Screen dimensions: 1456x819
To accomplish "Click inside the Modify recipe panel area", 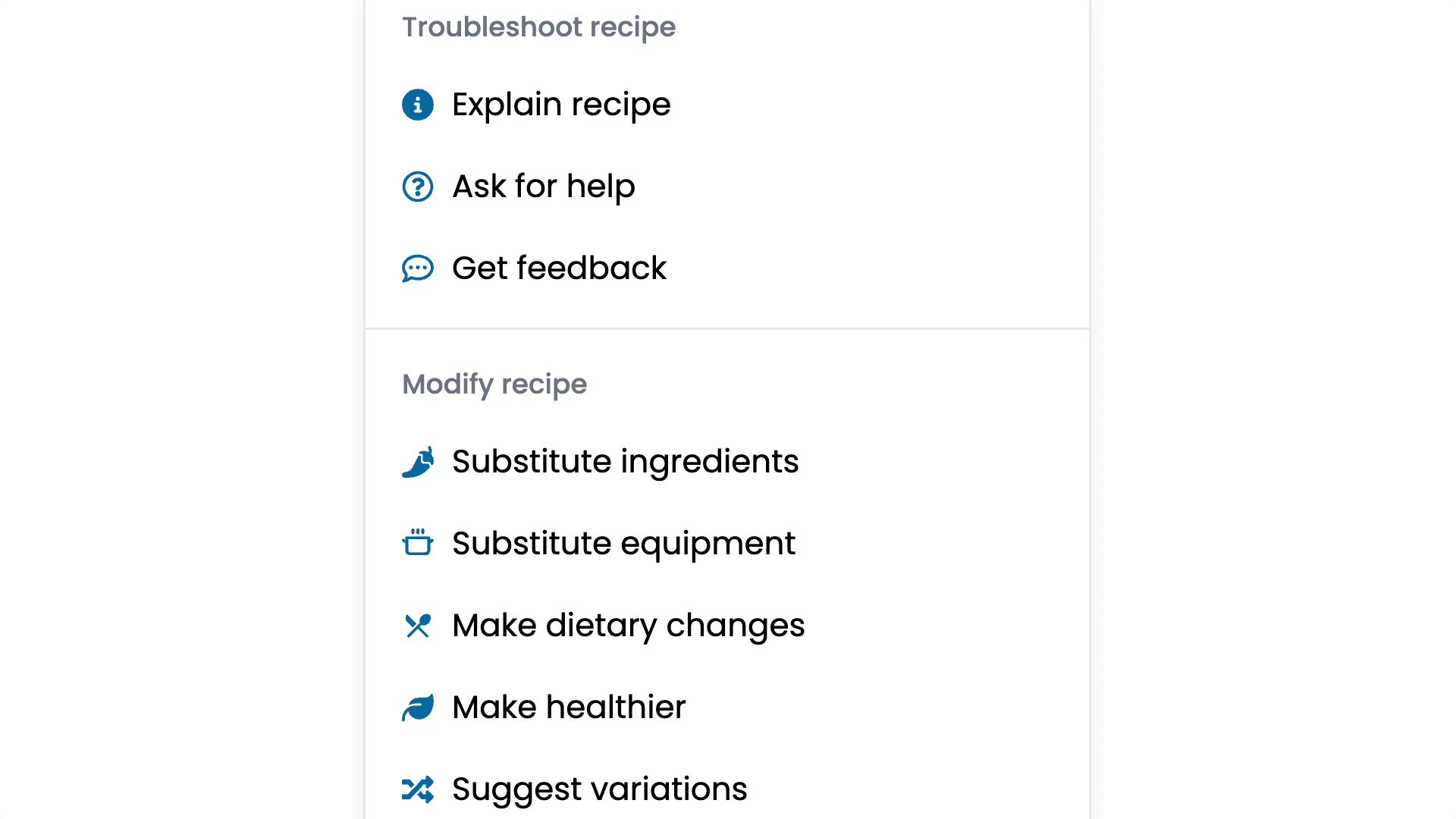I will pyautogui.click(x=910, y=569).
